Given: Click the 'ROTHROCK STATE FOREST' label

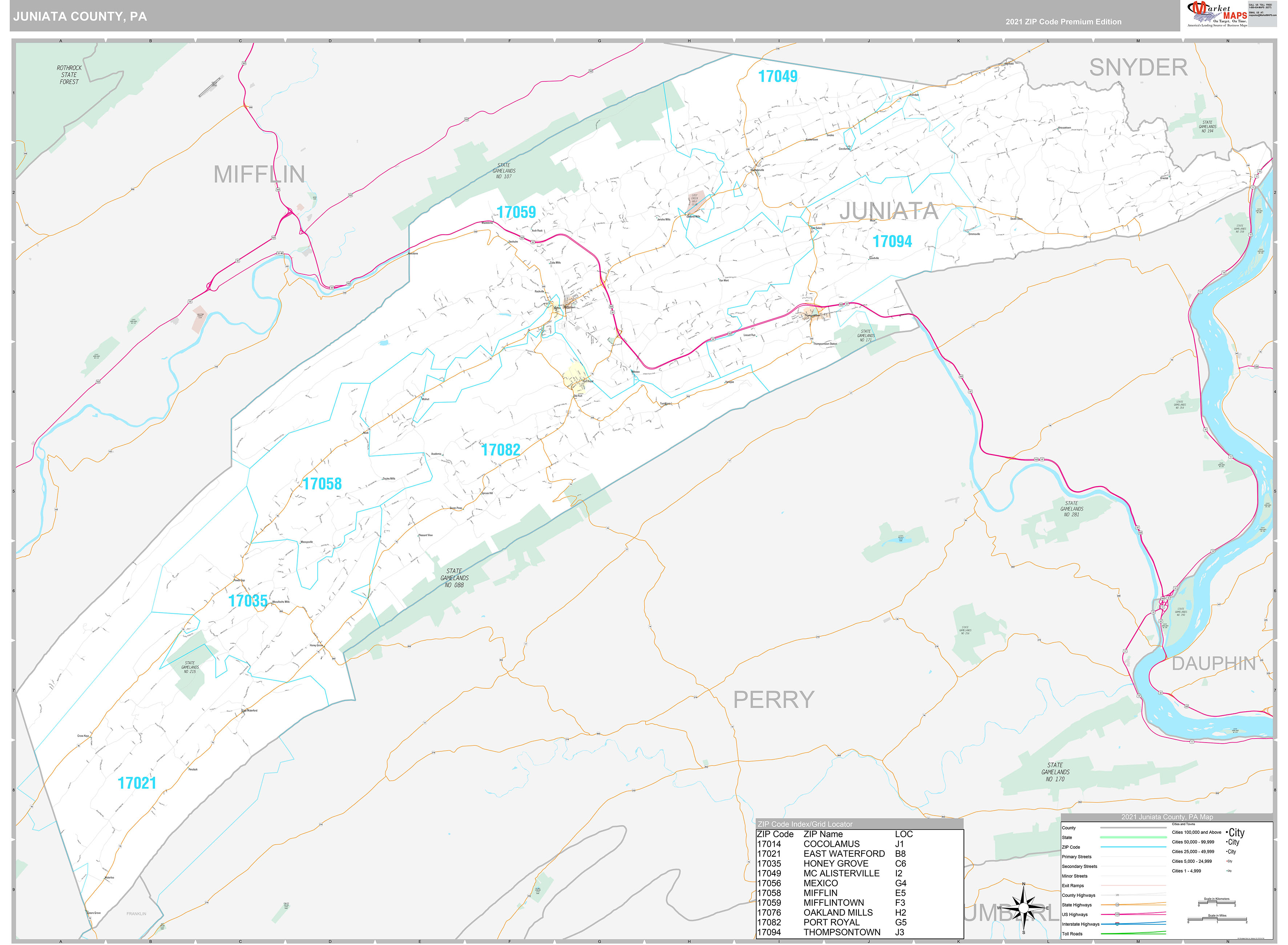Looking at the screenshot, I should (69, 75).
